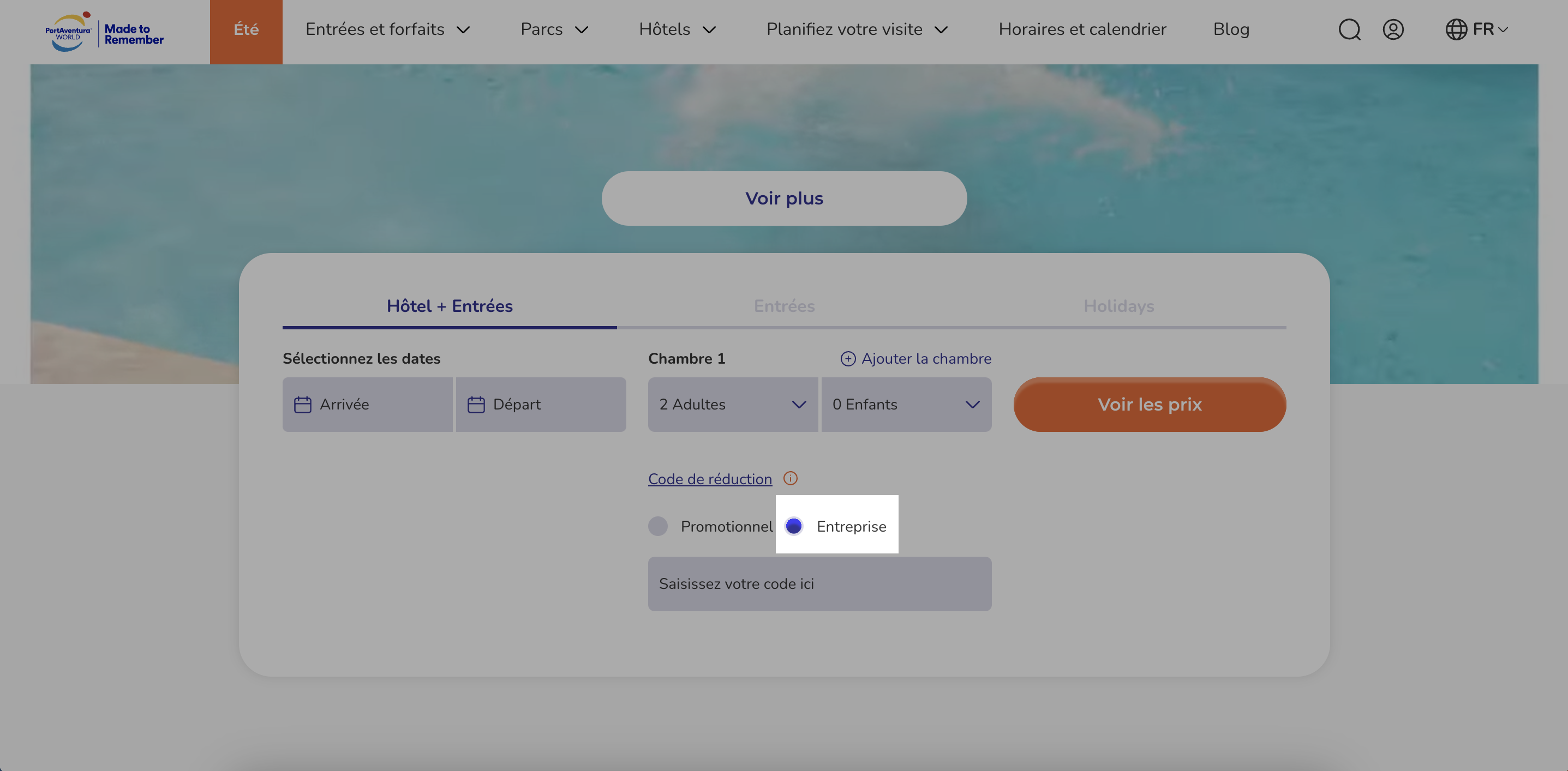
Task: Switch to the Entrées tab
Action: [x=784, y=306]
